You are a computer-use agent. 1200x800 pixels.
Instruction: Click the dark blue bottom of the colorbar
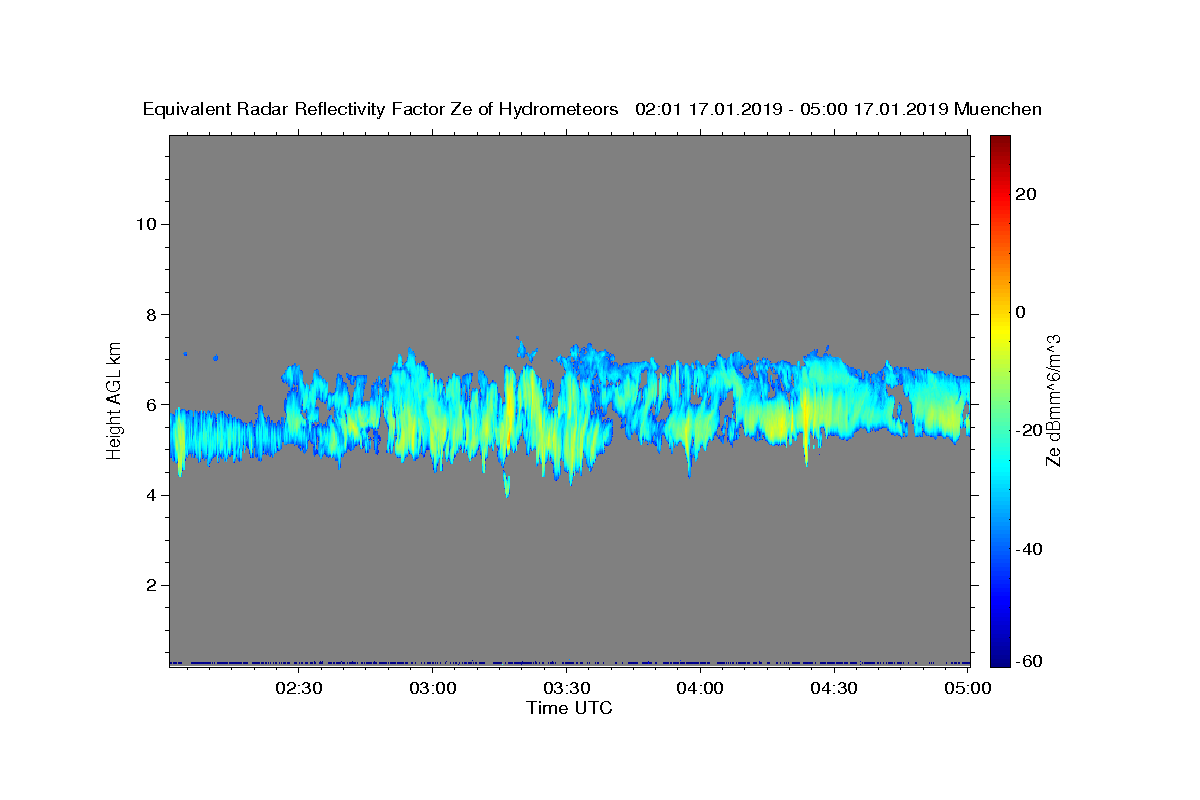pyautogui.click(x=1000, y=655)
